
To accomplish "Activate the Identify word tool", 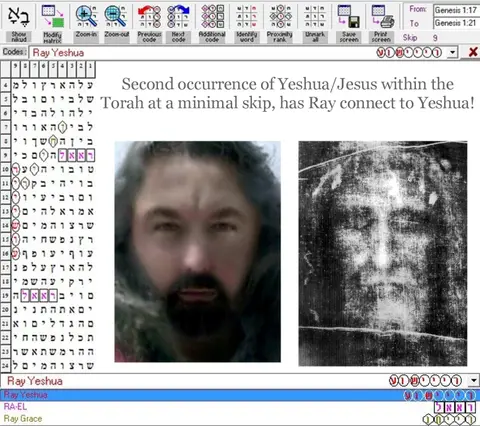I will click(247, 15).
